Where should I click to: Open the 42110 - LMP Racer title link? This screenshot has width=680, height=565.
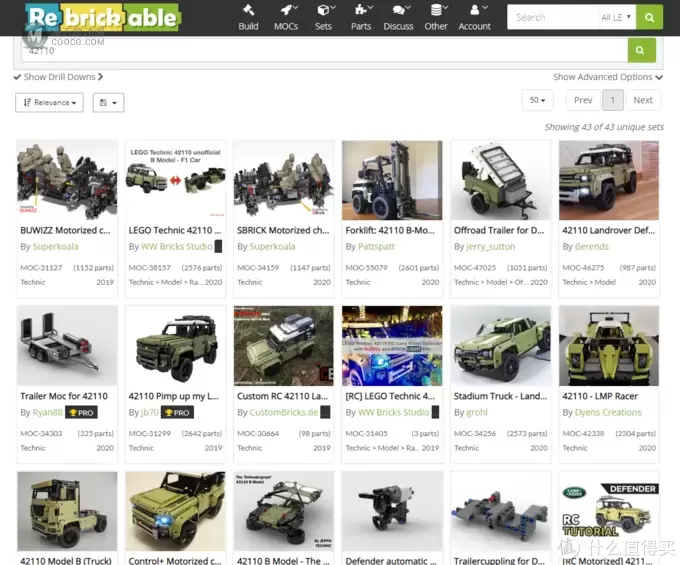coord(600,396)
